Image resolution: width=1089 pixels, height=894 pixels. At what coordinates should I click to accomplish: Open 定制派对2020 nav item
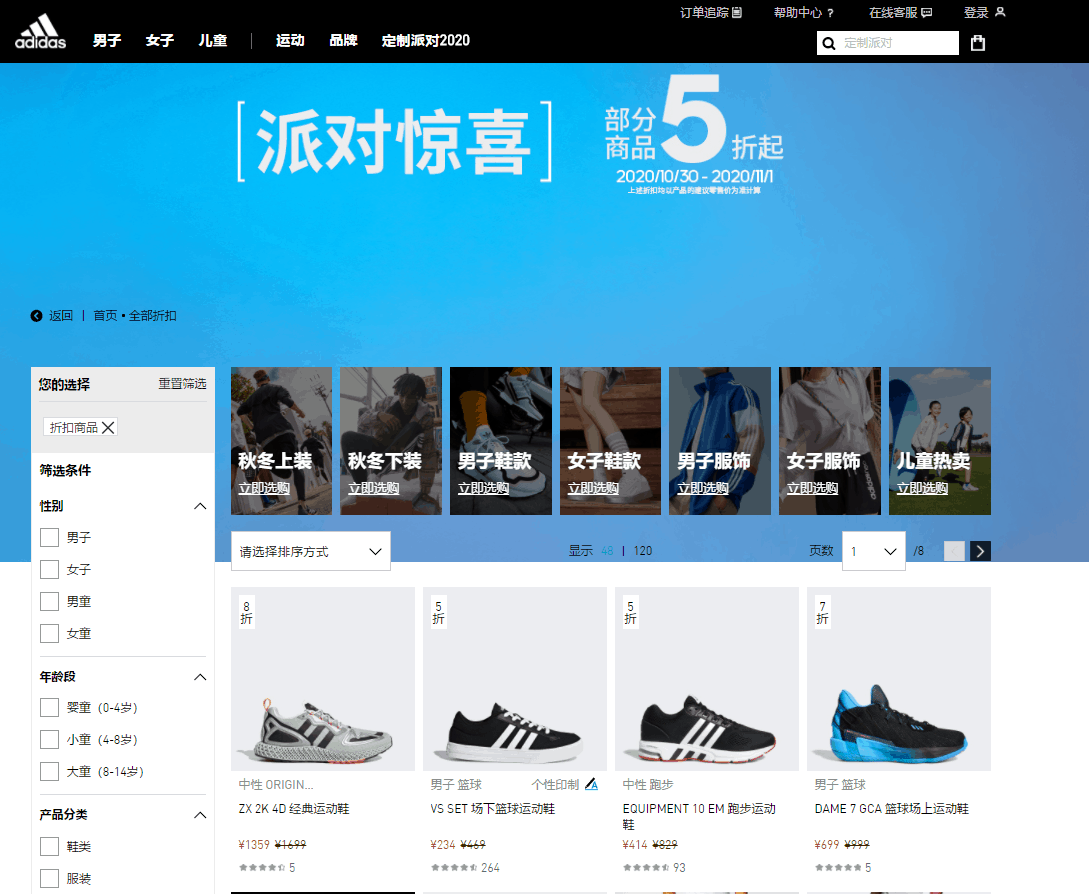coord(426,41)
